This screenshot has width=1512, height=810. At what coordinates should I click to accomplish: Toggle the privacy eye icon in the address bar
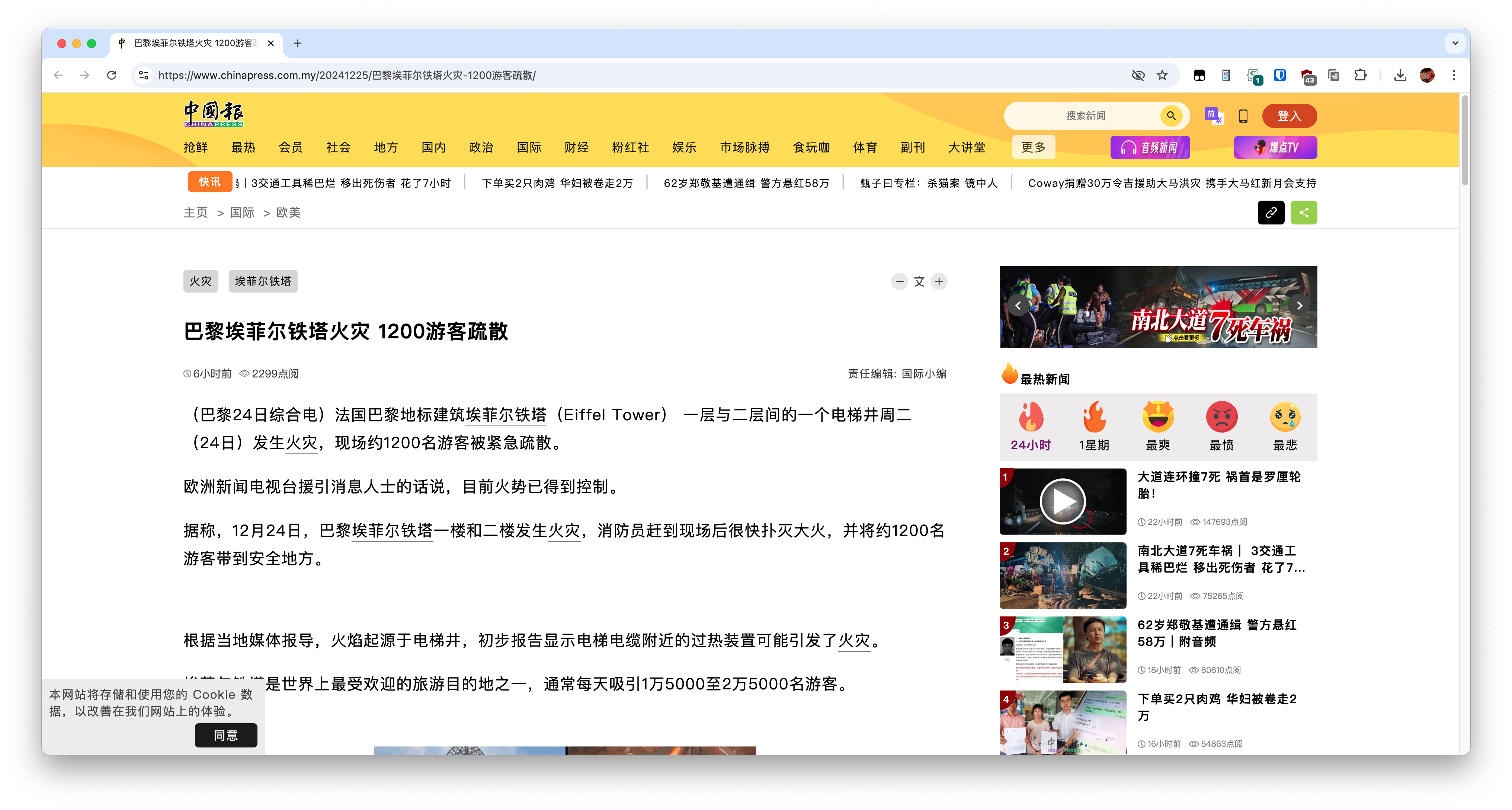tap(1138, 75)
